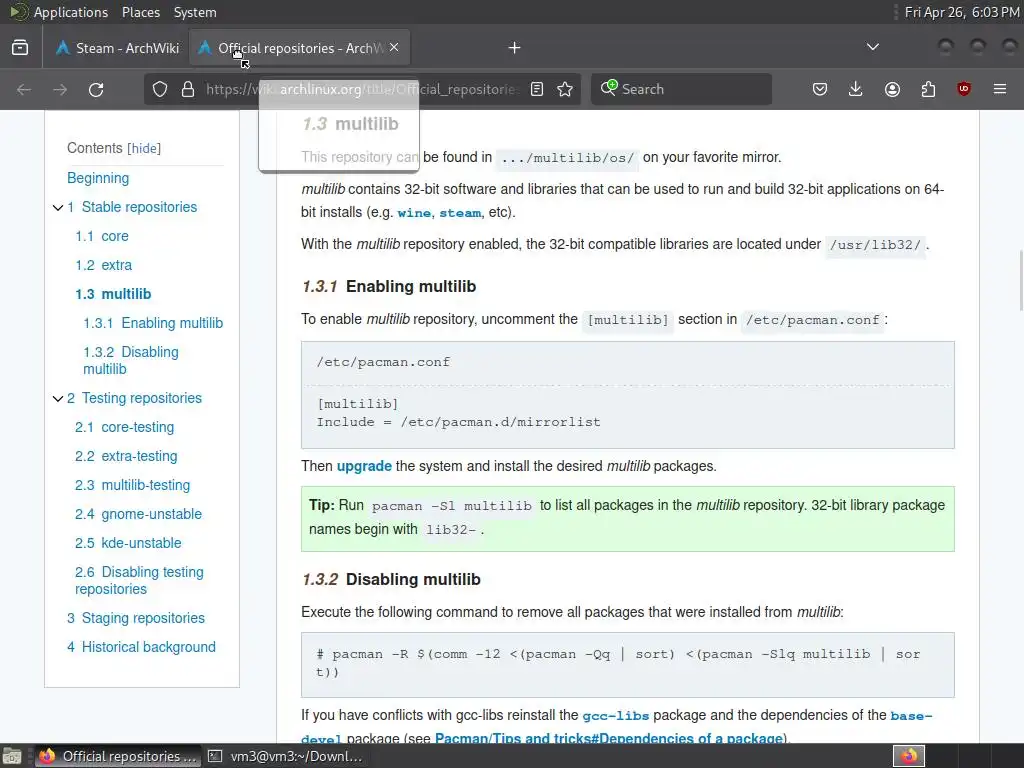Bookmark this page with star icon
This screenshot has height=768, width=1024.
point(565,89)
